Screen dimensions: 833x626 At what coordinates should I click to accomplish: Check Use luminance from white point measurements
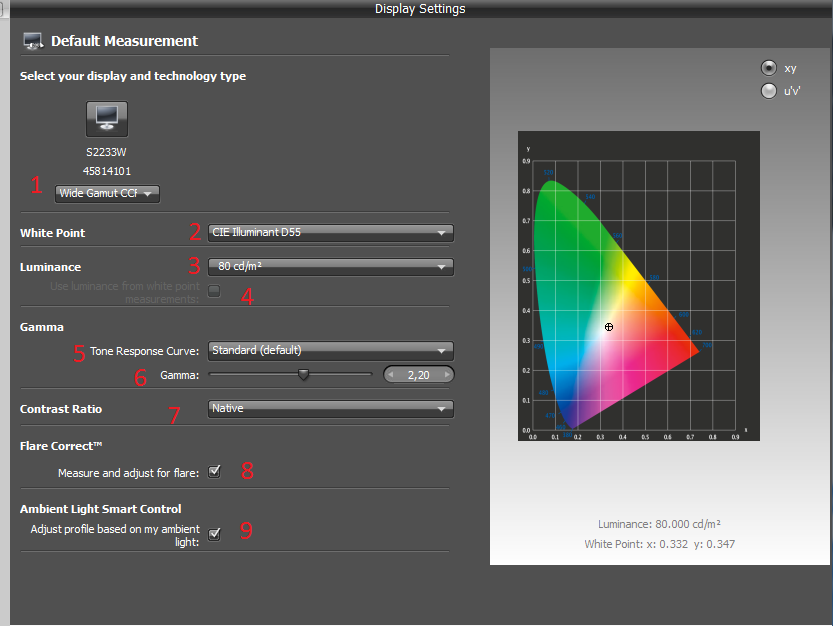pyautogui.click(x=214, y=291)
